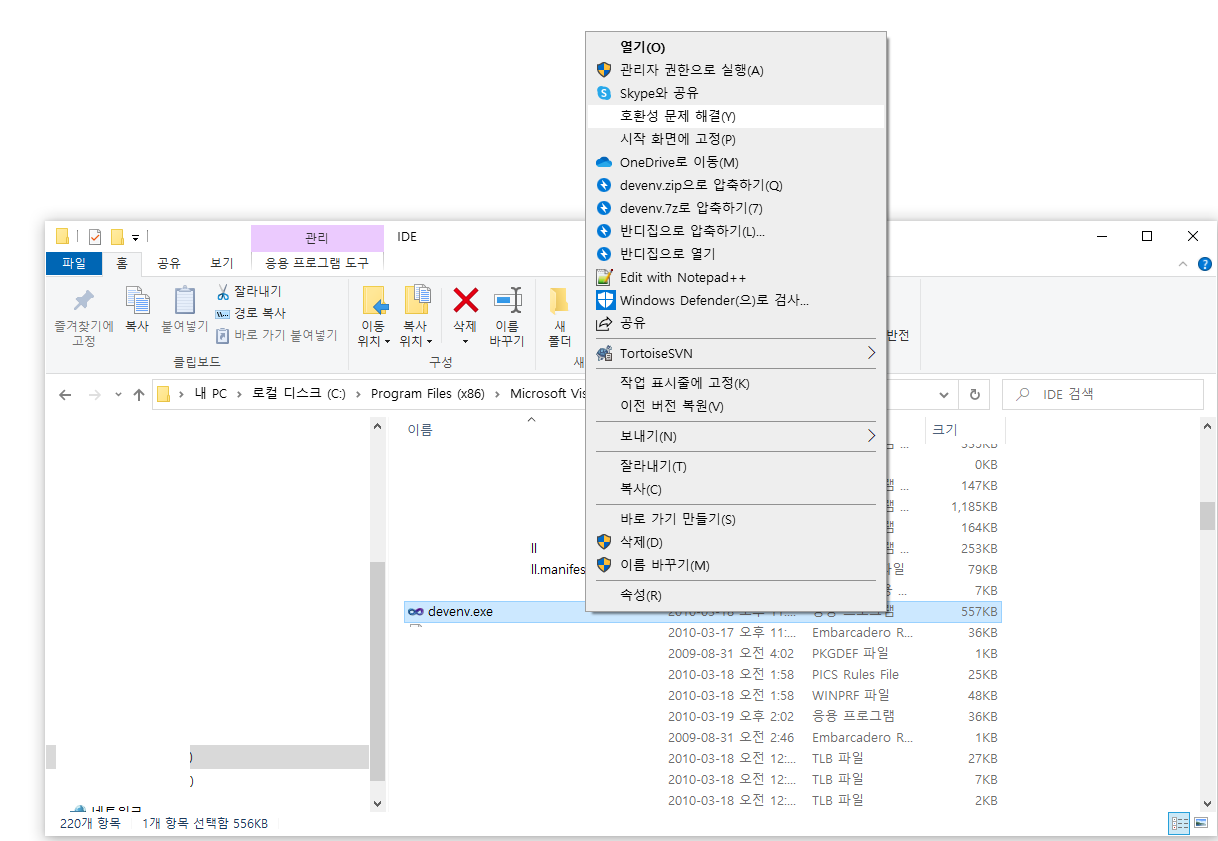
Task: Expand the chevron after 내 PC in the address bar
Action: click(240, 394)
